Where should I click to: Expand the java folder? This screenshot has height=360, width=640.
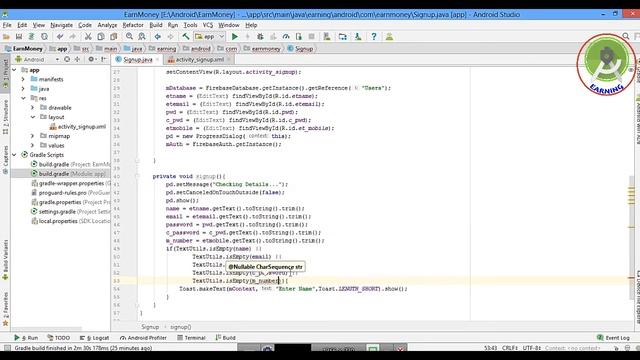click(x=23, y=89)
